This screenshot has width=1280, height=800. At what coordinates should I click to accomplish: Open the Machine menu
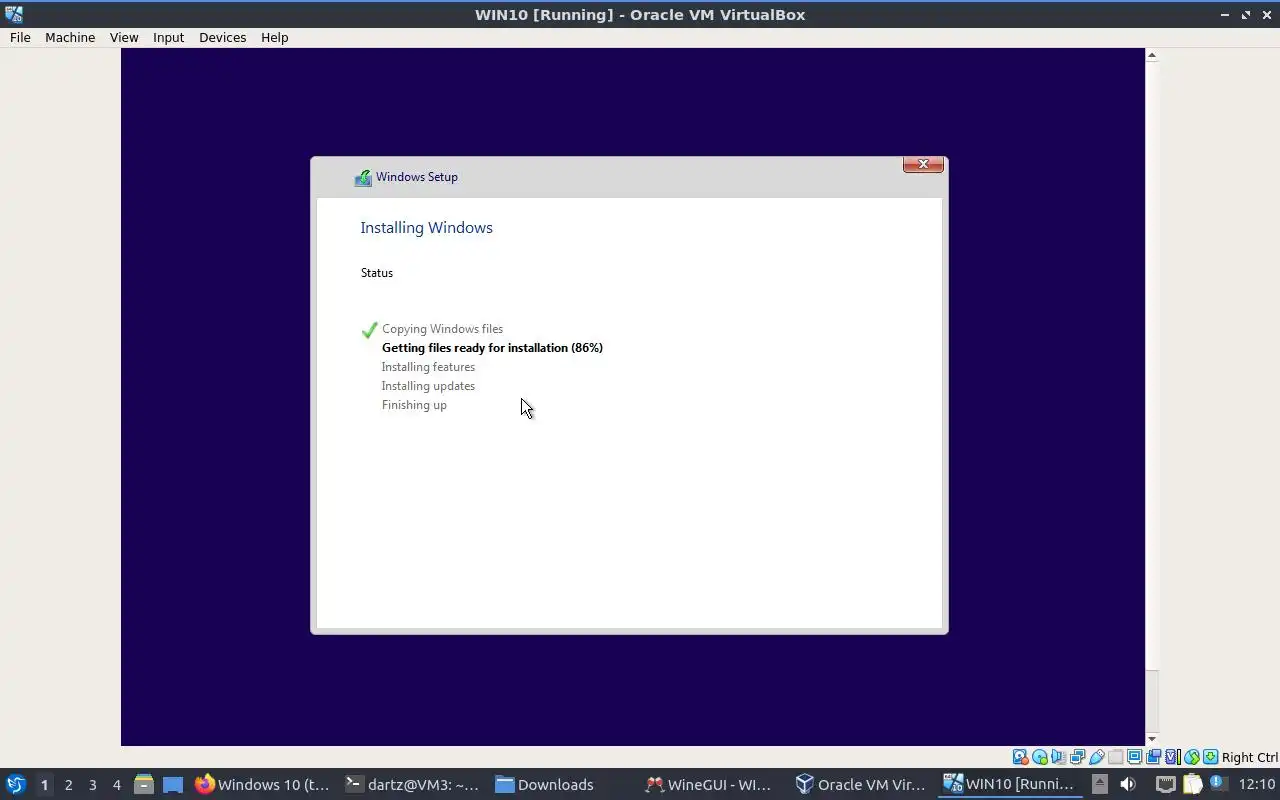pyautogui.click(x=70, y=37)
